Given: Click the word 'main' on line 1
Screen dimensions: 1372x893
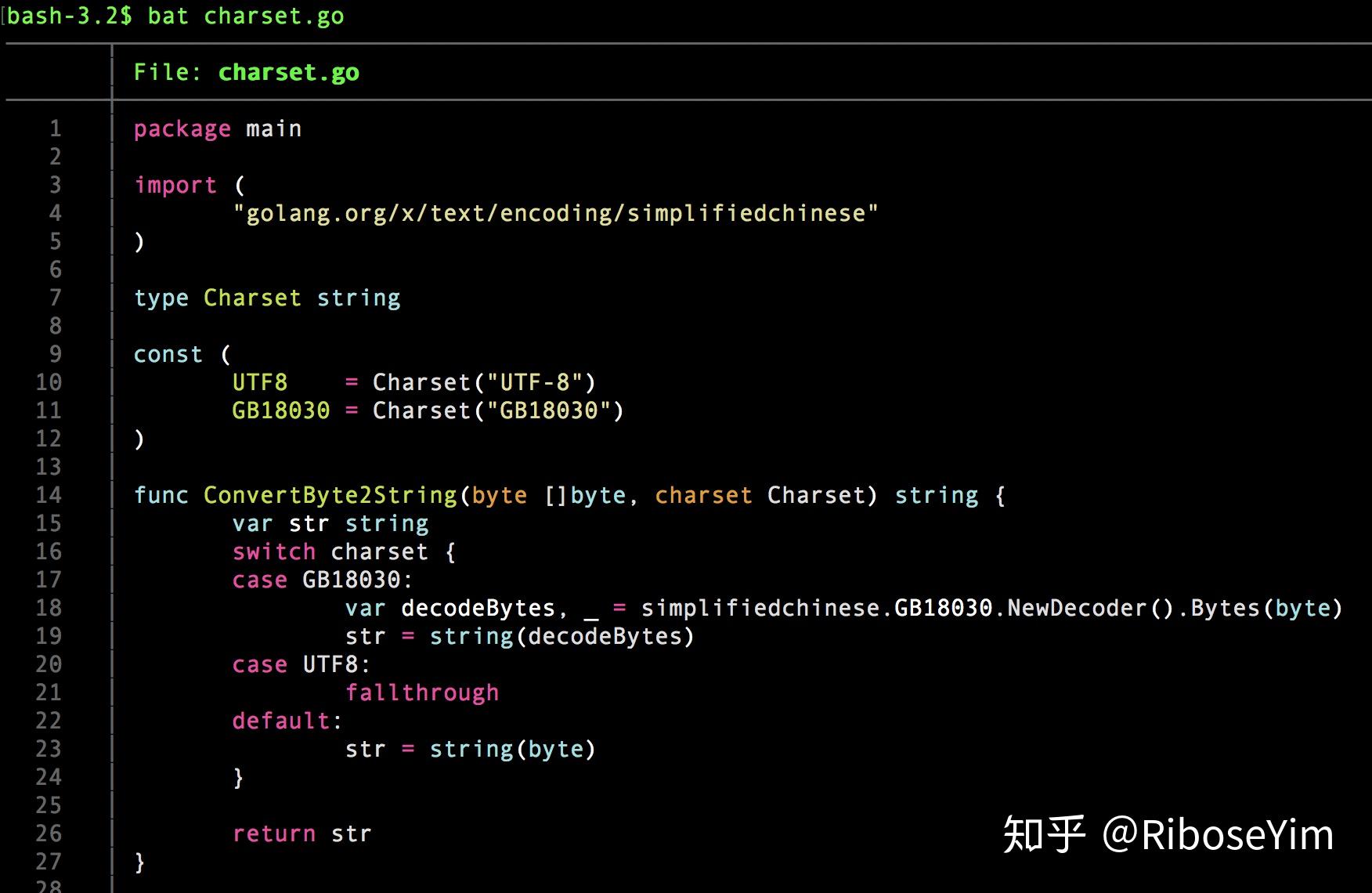Looking at the screenshot, I should (x=274, y=129).
